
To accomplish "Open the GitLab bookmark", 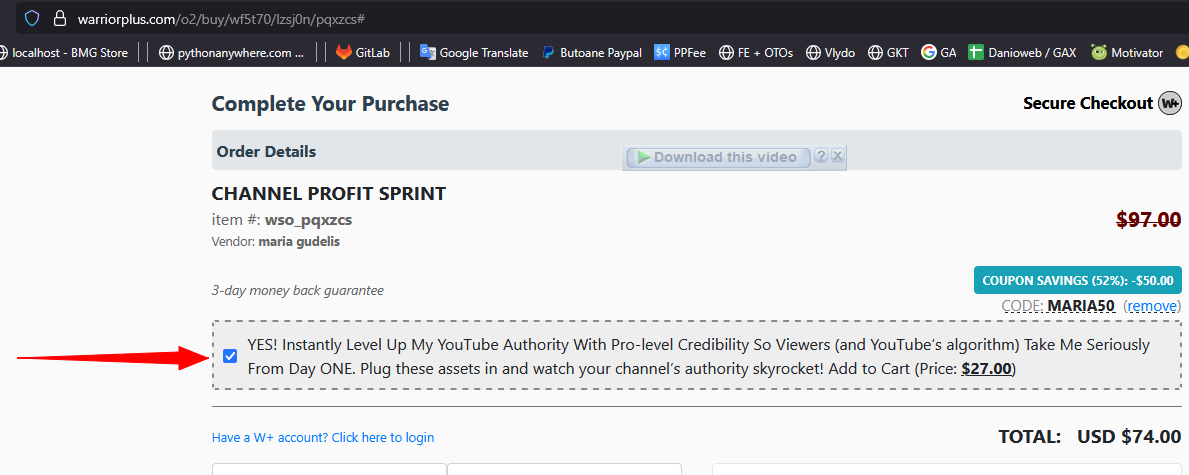I will pos(368,53).
